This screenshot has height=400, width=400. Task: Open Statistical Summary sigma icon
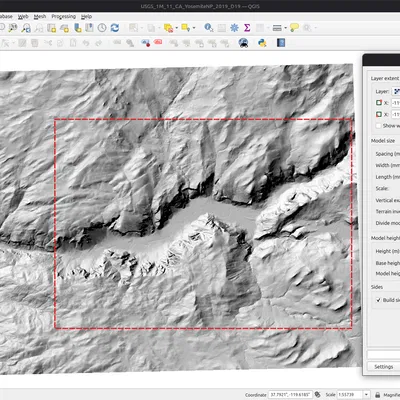[247, 28]
